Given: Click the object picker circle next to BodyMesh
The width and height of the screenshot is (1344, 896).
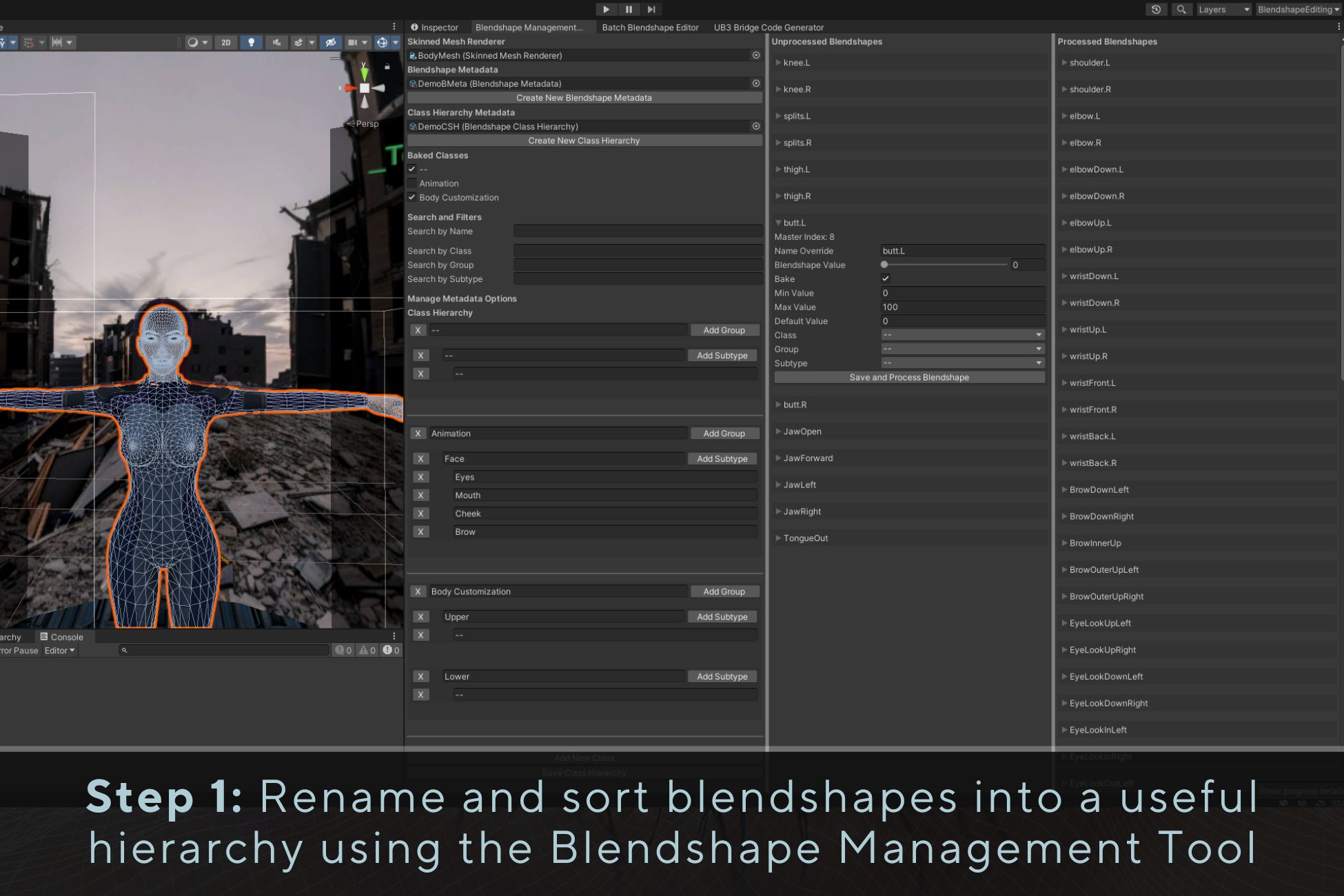Looking at the screenshot, I should 756,55.
